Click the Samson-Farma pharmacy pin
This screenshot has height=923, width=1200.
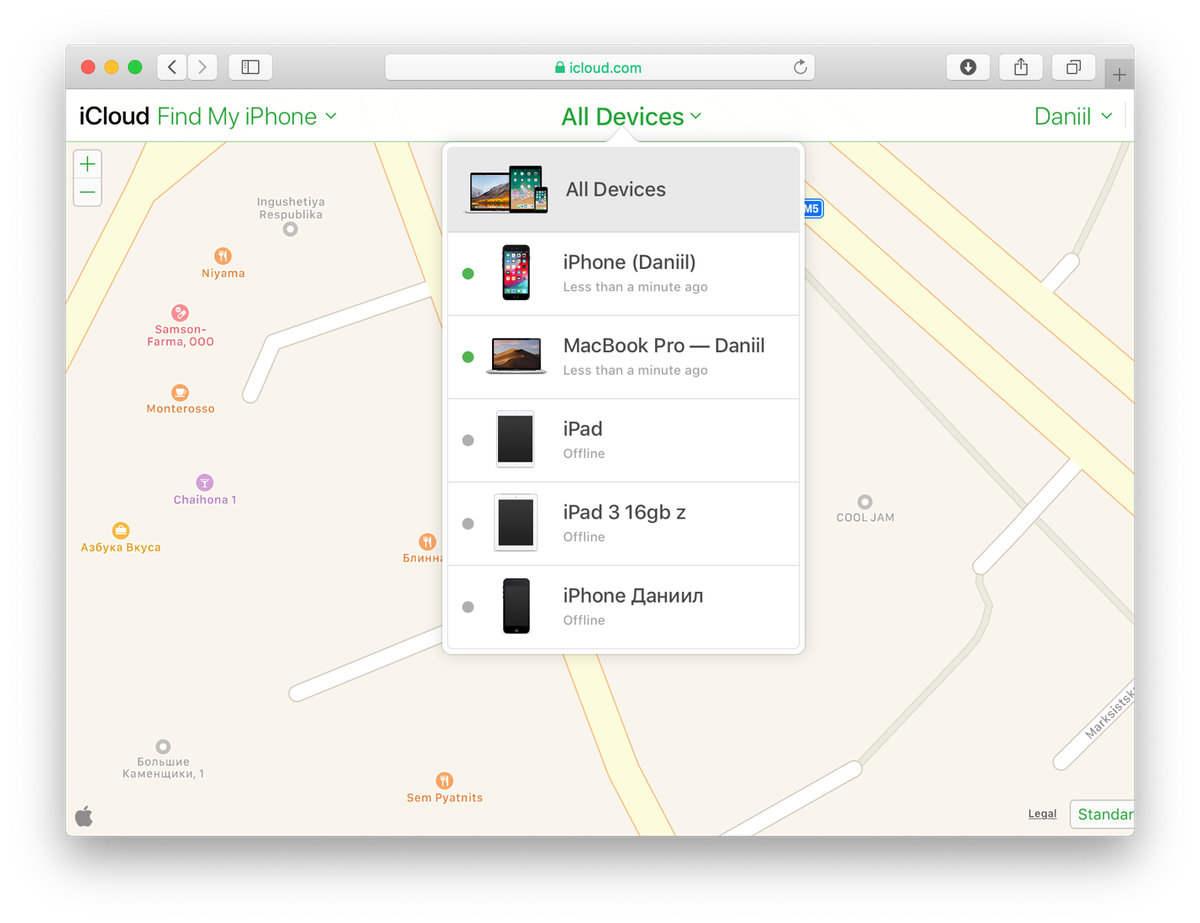click(x=180, y=313)
